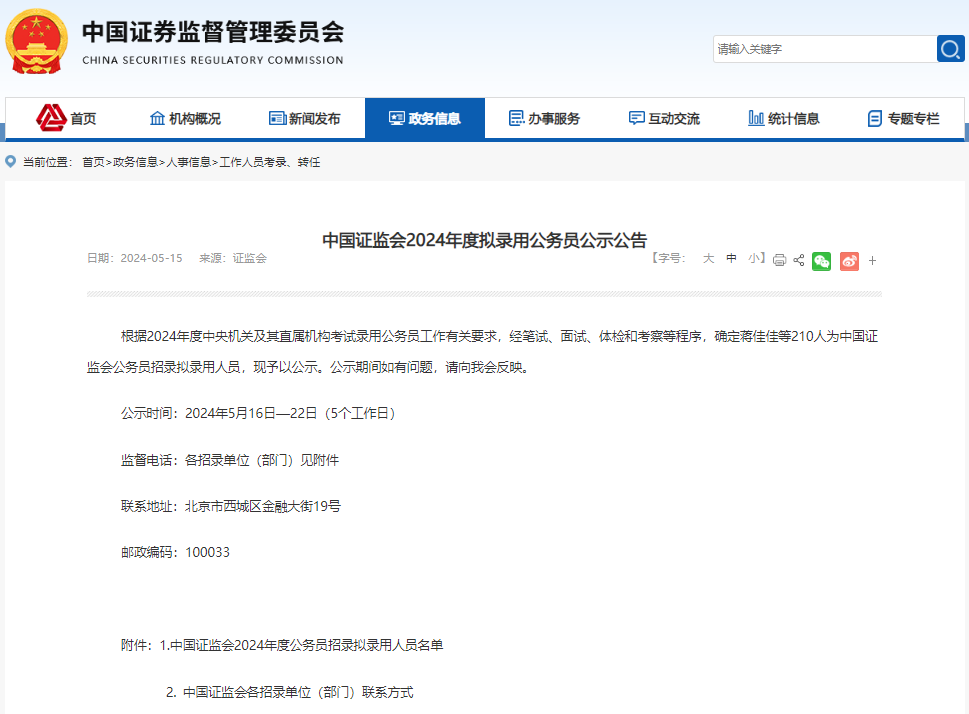Screen dimensions: 969x714
Task: Click the bar-chart icon beside 统计信息
Action: pyautogui.click(x=756, y=117)
